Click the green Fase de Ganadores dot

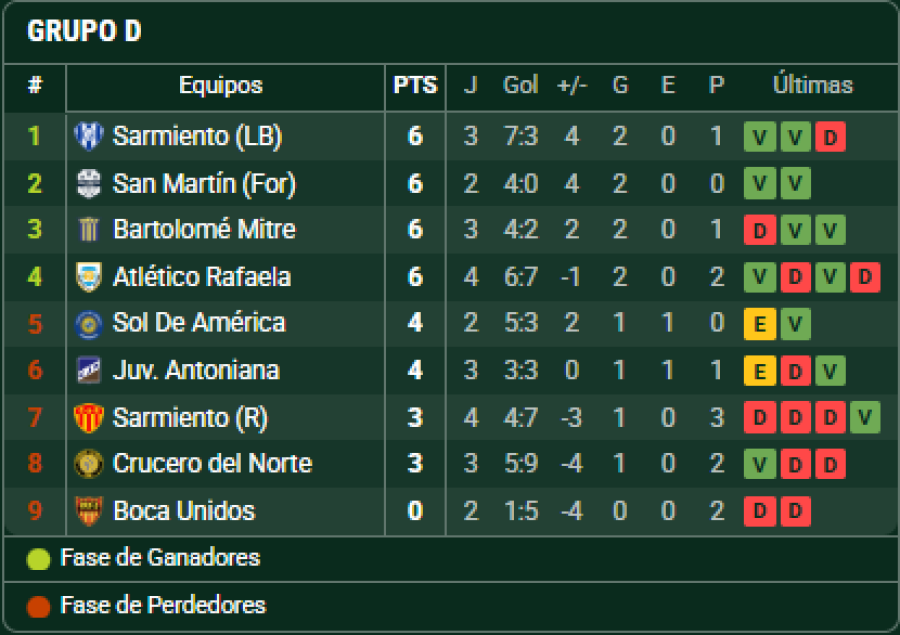tap(38, 559)
